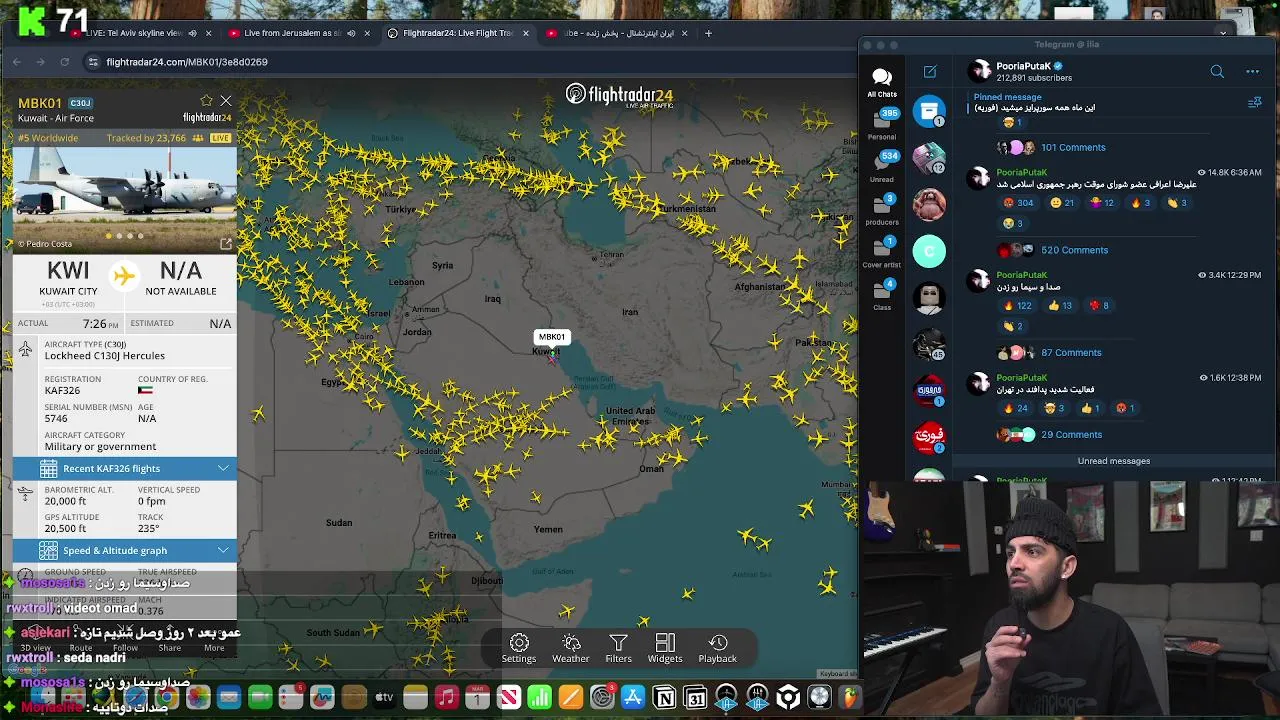Click the Flightradar24 logo

click(x=619, y=95)
